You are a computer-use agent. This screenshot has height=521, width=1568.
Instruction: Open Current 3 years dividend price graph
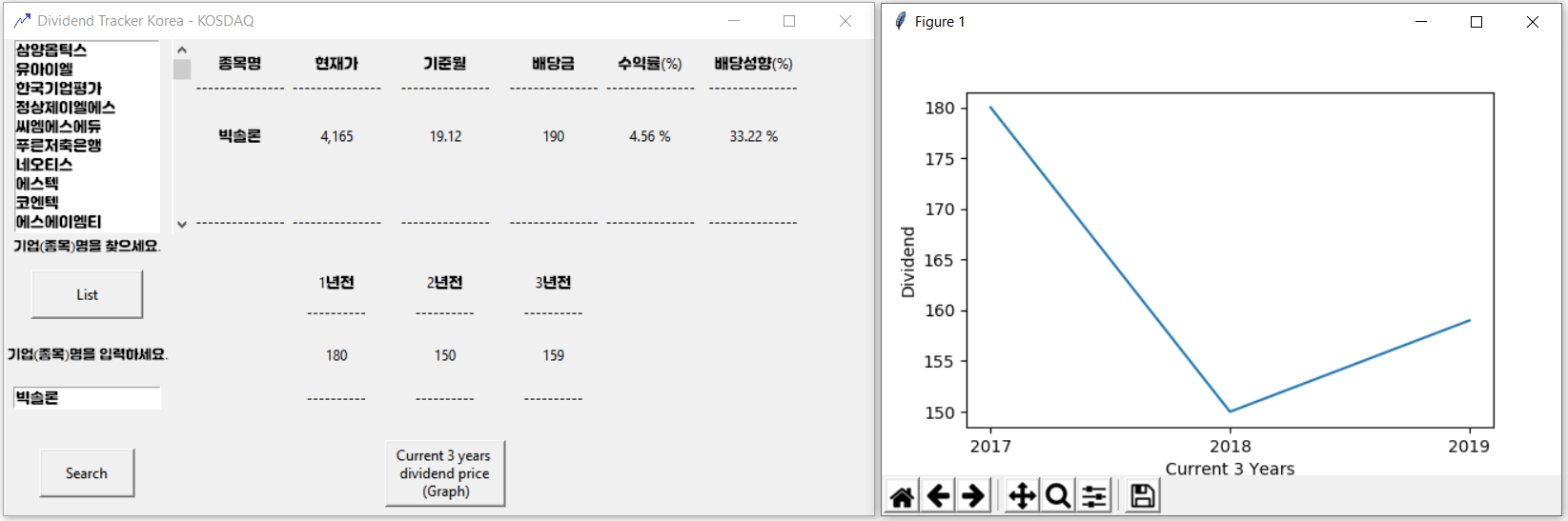(x=444, y=473)
